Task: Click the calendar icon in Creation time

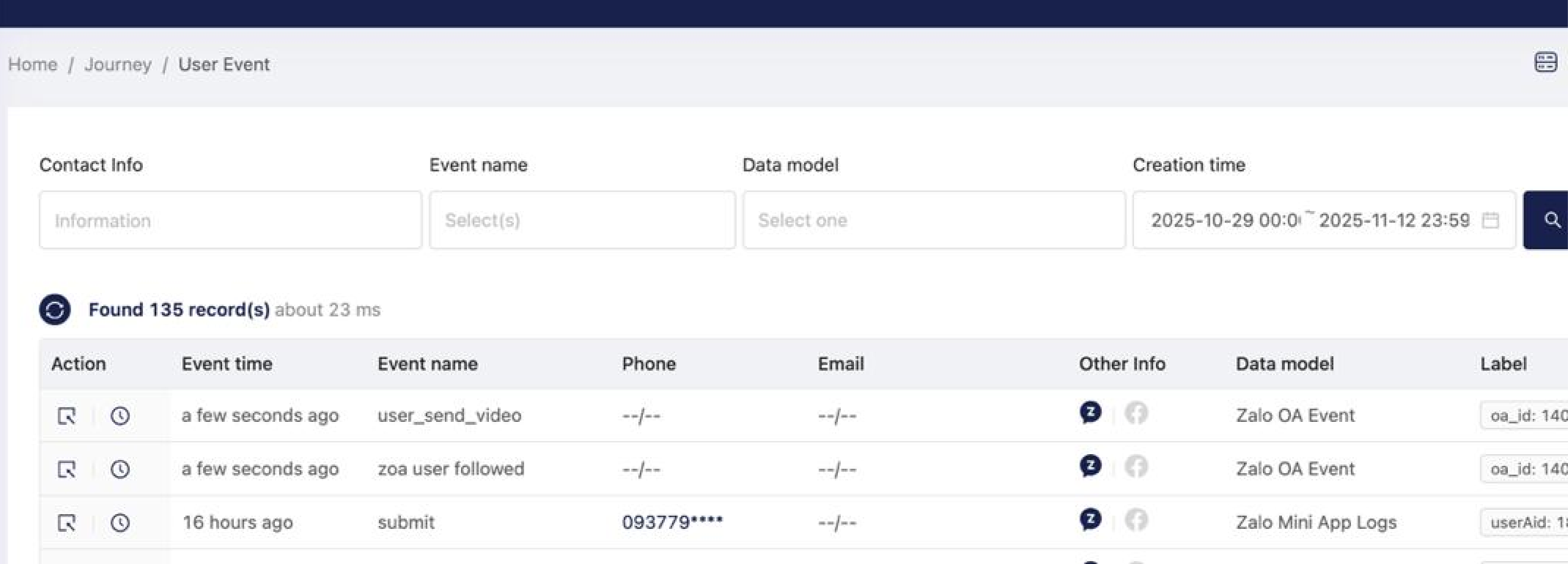Action: click(x=1490, y=220)
